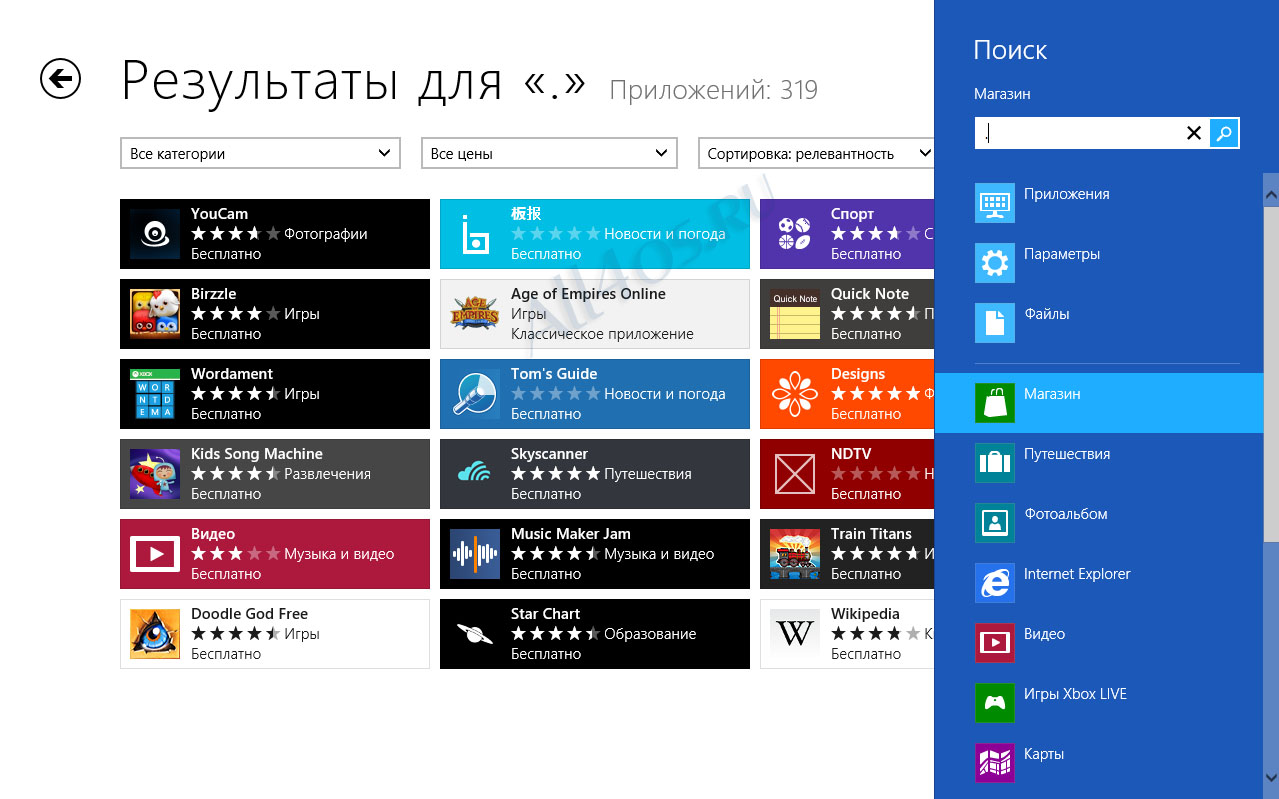Viewport: 1279px width, 799px height.
Task: Click the Music Maker Jam title
Action: point(571,534)
